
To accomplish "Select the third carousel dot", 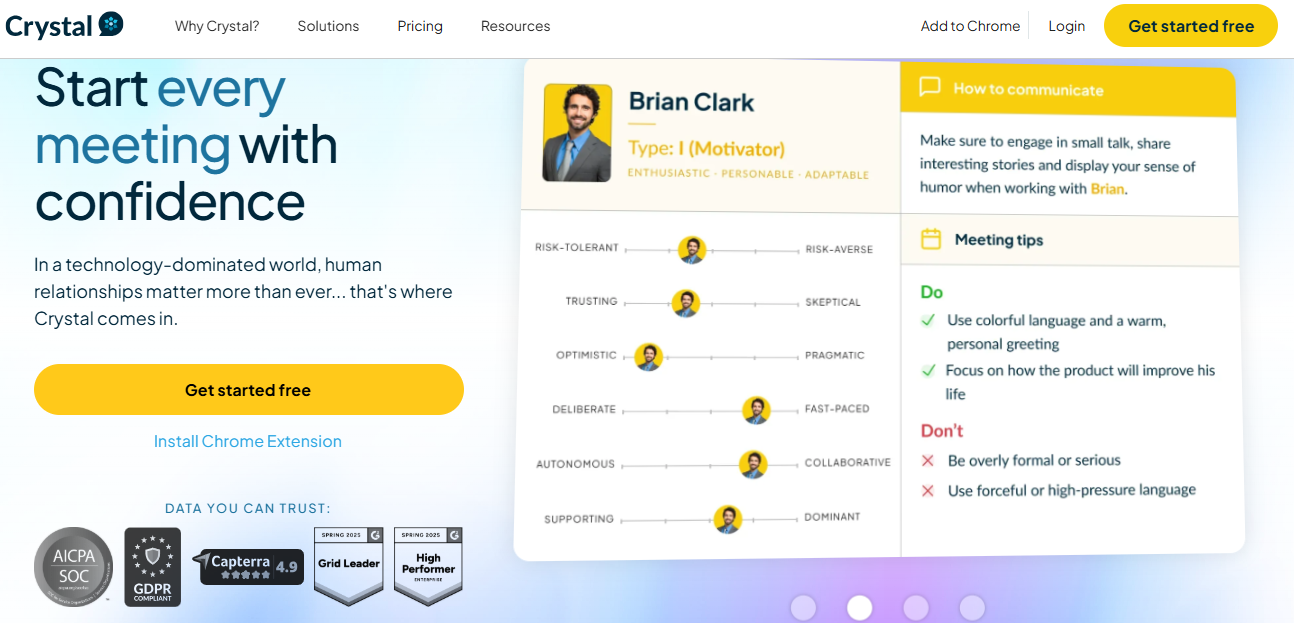I will tap(915, 607).
